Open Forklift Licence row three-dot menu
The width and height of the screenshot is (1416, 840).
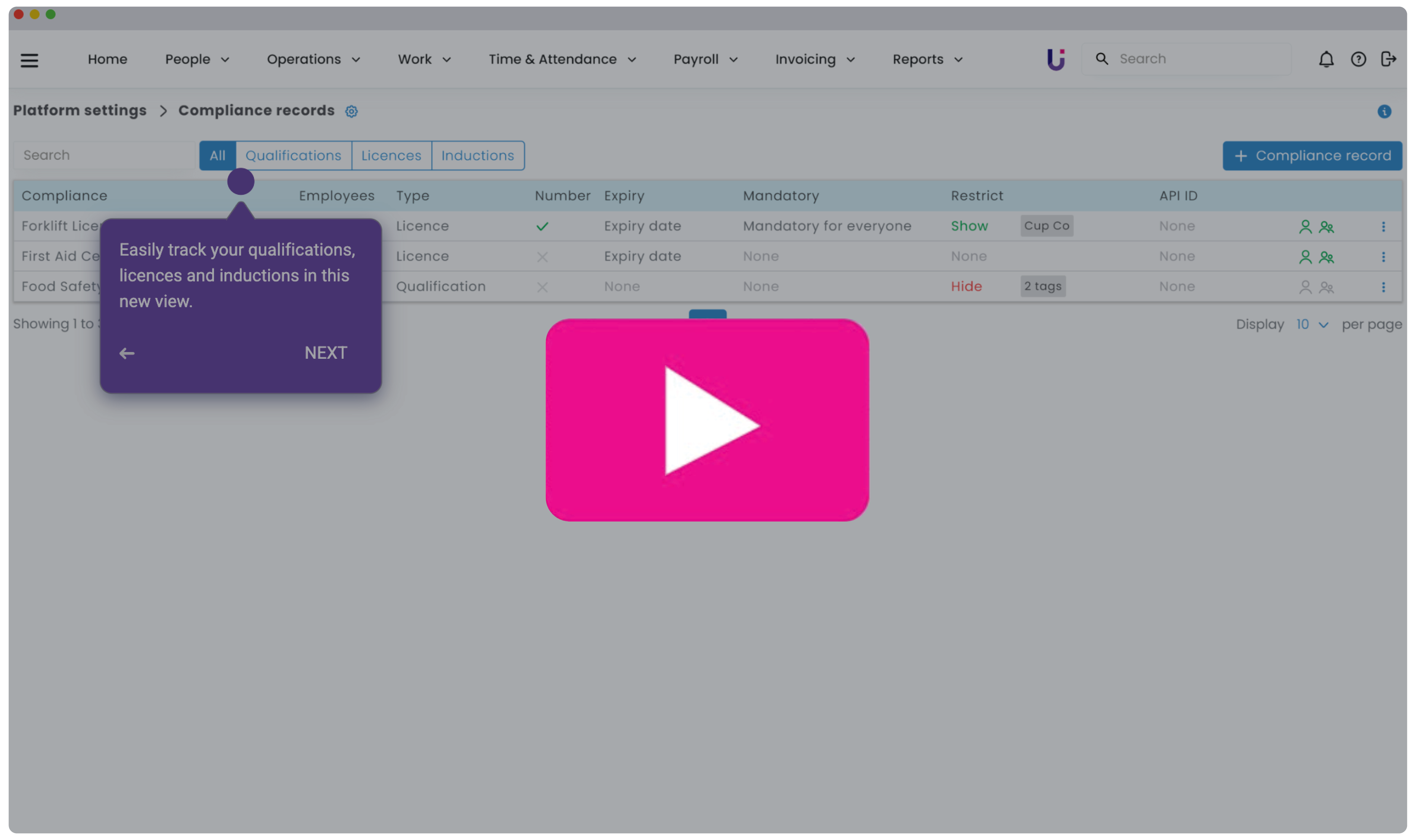tap(1383, 226)
